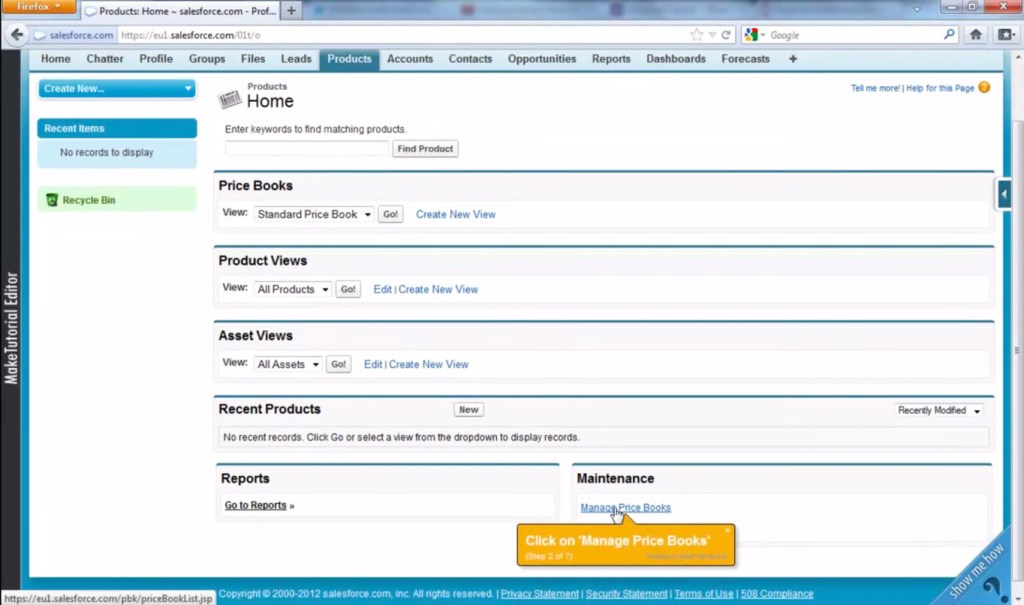Click the Recycle Bin link
Image resolution: width=1024 pixels, height=605 pixels.
click(89, 200)
